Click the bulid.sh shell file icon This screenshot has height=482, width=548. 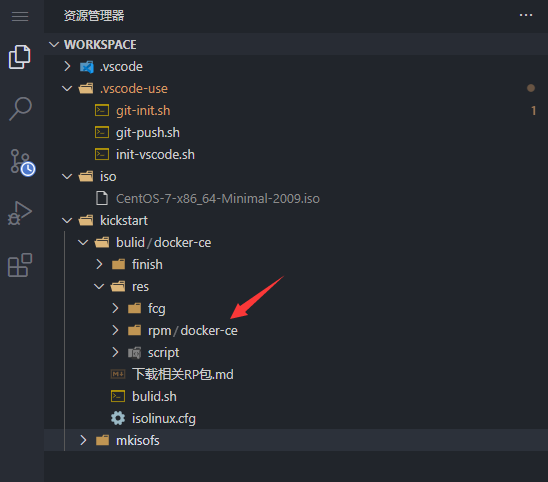[x=118, y=396]
